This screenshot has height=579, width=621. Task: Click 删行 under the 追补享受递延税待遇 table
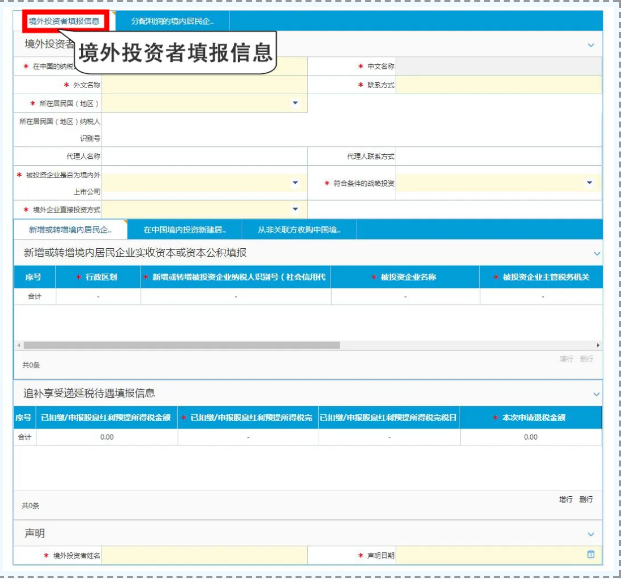pos(586,499)
